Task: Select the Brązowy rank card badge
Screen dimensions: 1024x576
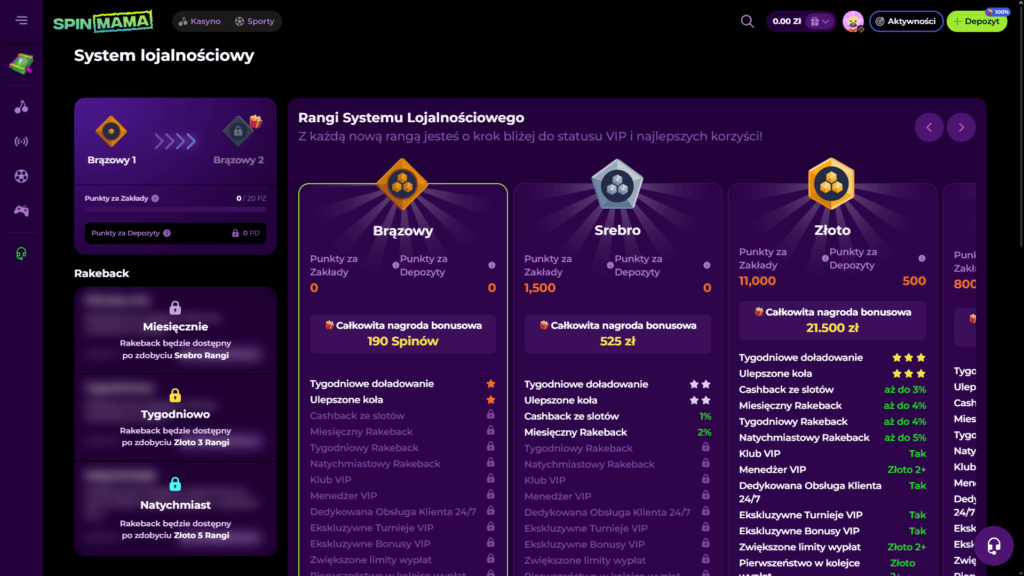Action: pyautogui.click(x=402, y=185)
